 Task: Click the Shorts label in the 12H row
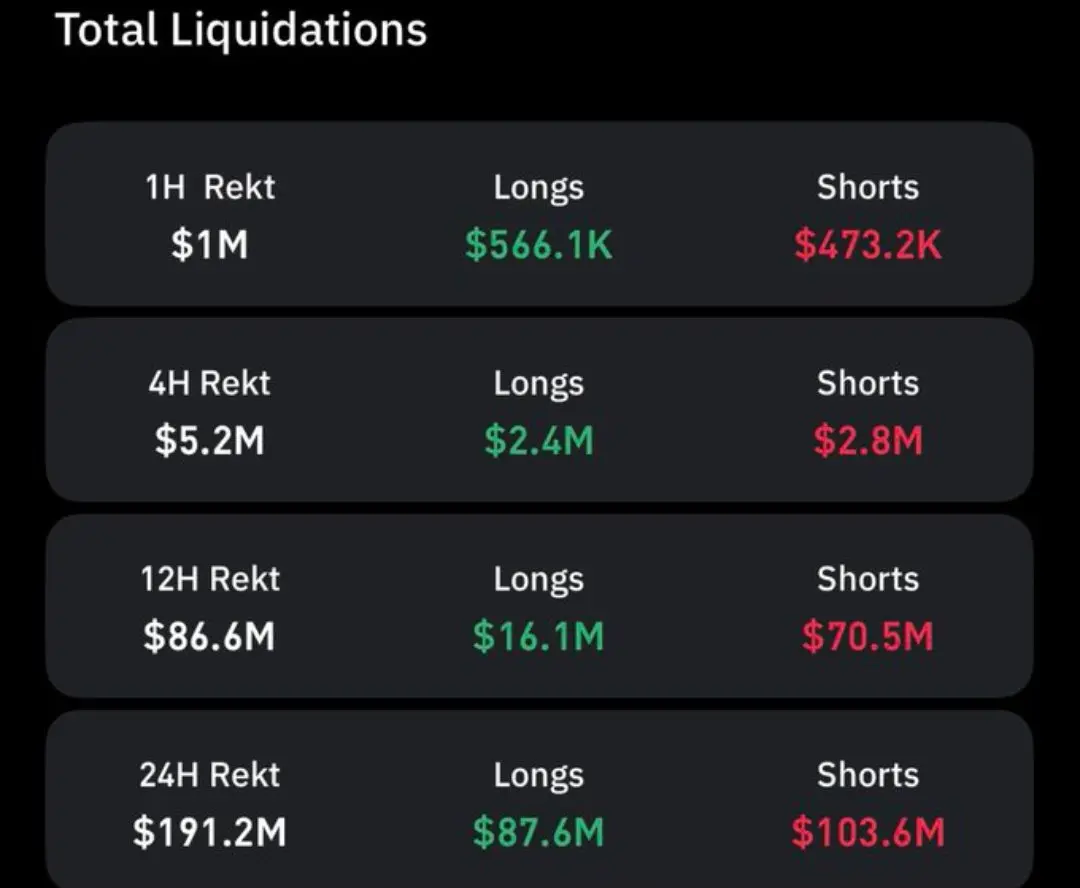point(868,579)
